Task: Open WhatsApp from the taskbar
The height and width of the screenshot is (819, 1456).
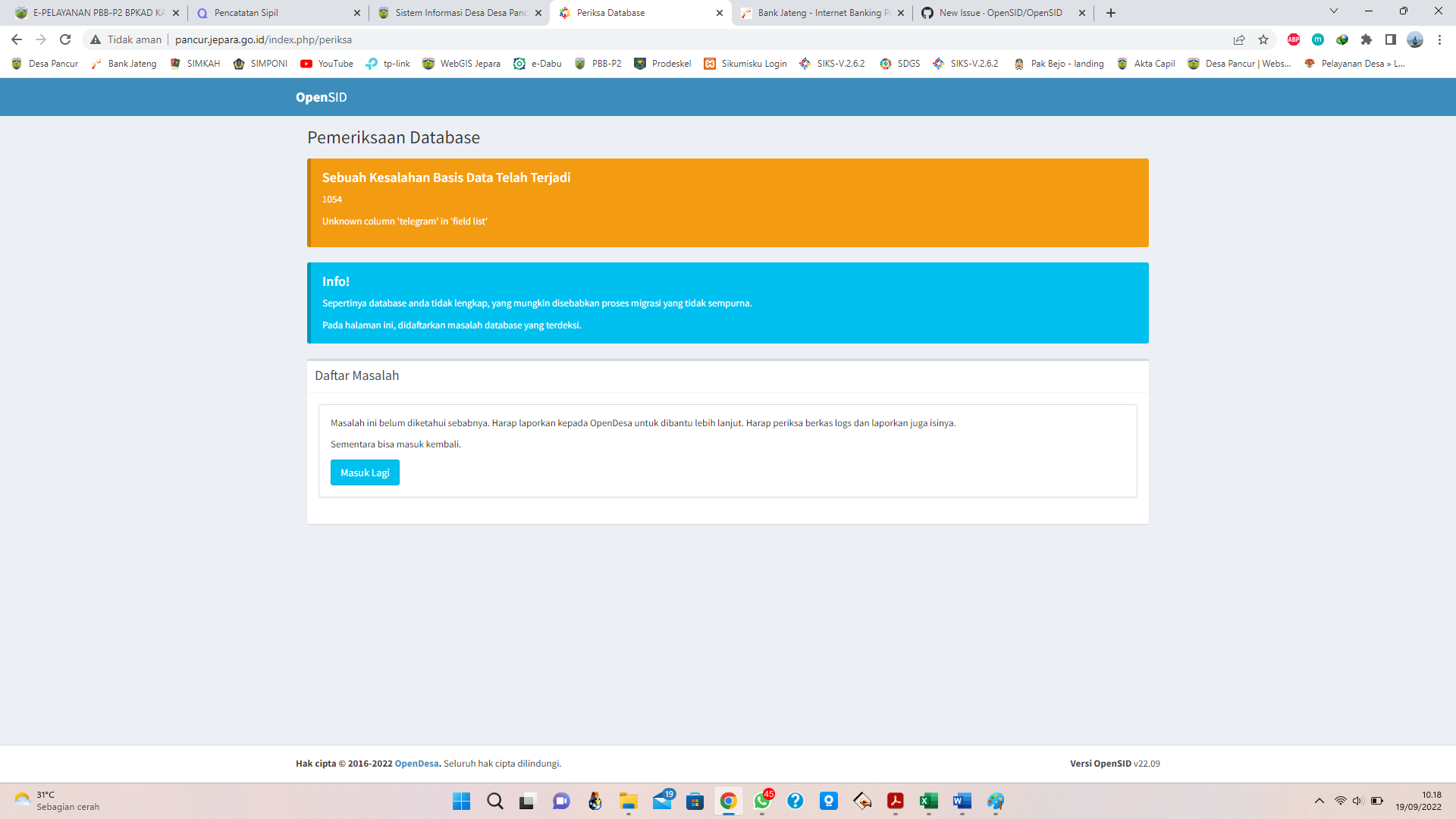Action: [x=762, y=802]
